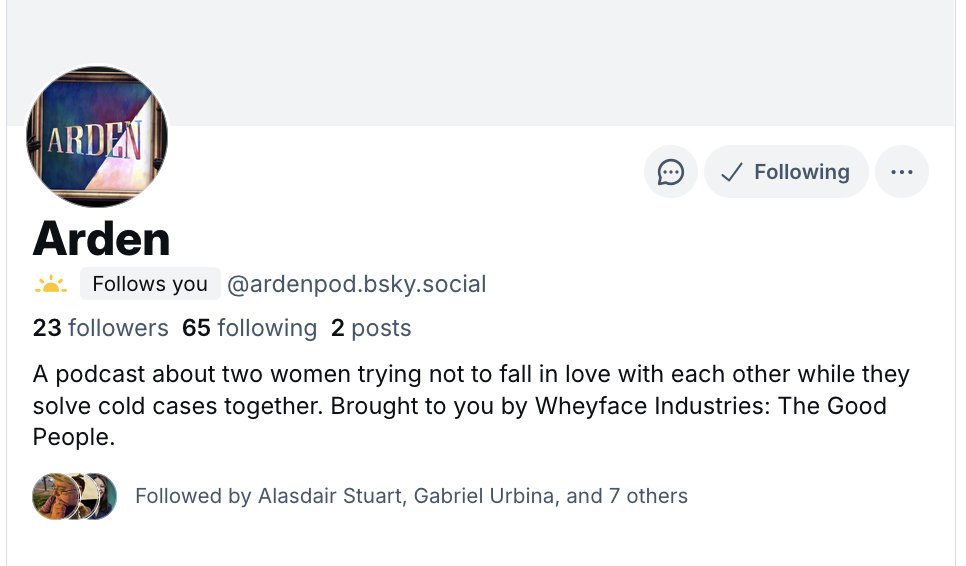The width and height of the screenshot is (966, 566).
Task: Click the checkmark icon inside Following
Action: [x=731, y=172]
